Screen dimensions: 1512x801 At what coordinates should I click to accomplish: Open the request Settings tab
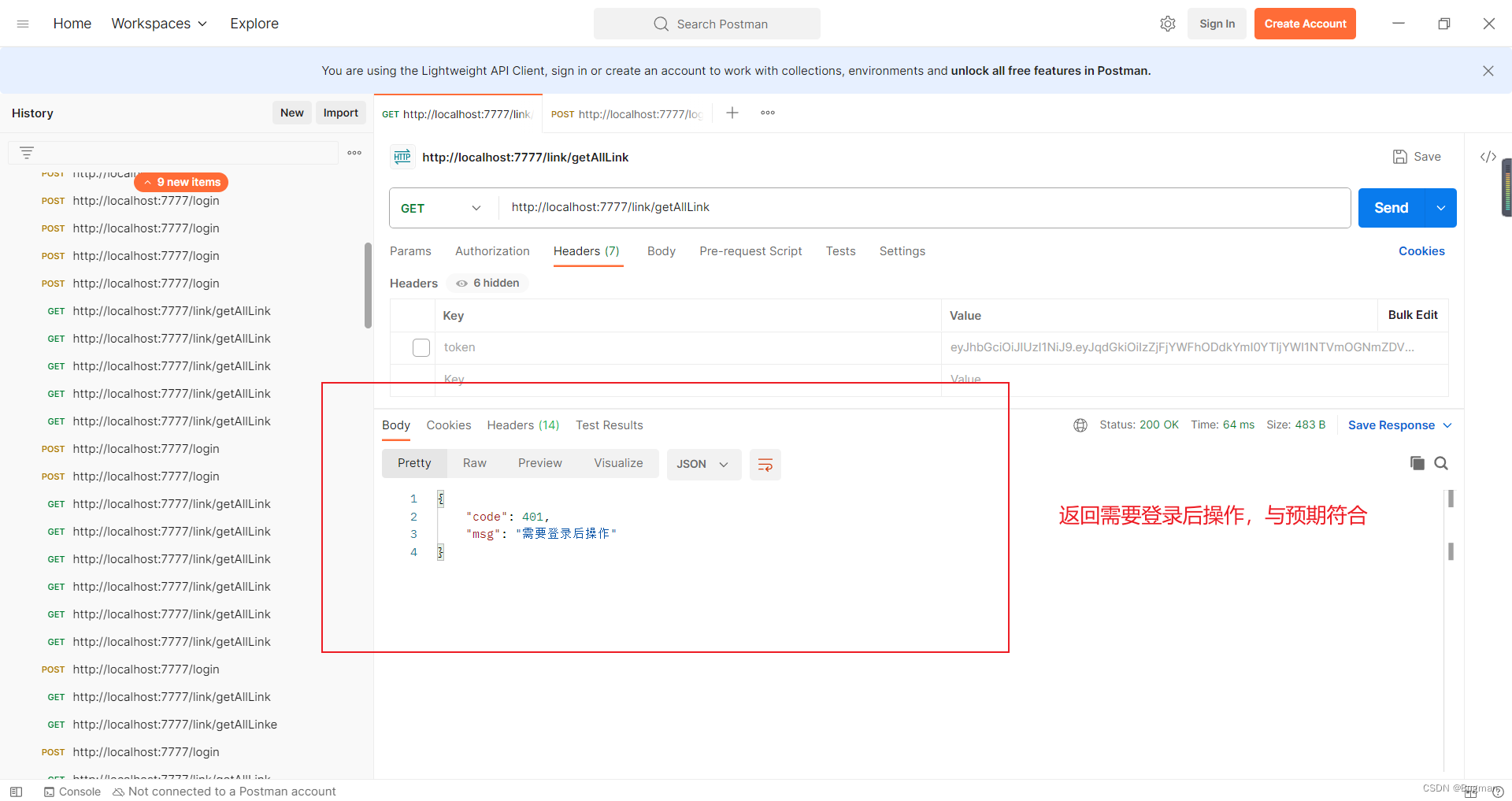tap(902, 251)
